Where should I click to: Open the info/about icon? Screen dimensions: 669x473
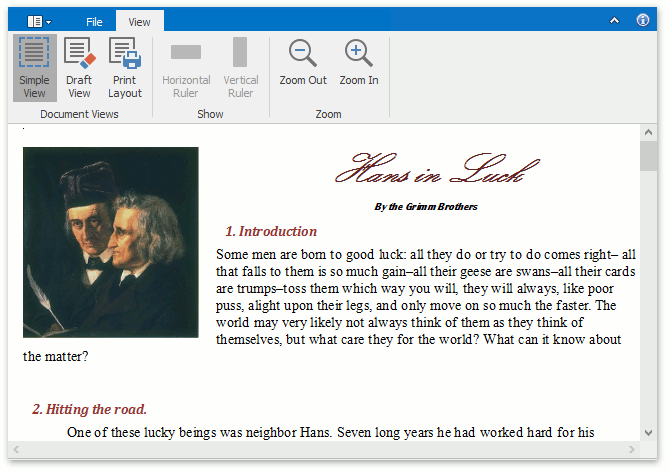point(643,20)
